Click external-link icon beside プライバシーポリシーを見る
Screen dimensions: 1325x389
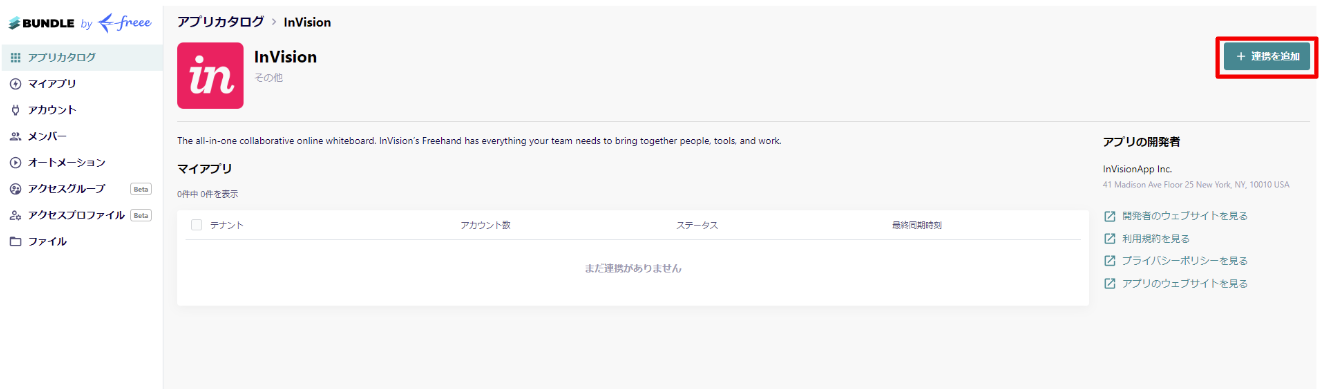[1109, 261]
